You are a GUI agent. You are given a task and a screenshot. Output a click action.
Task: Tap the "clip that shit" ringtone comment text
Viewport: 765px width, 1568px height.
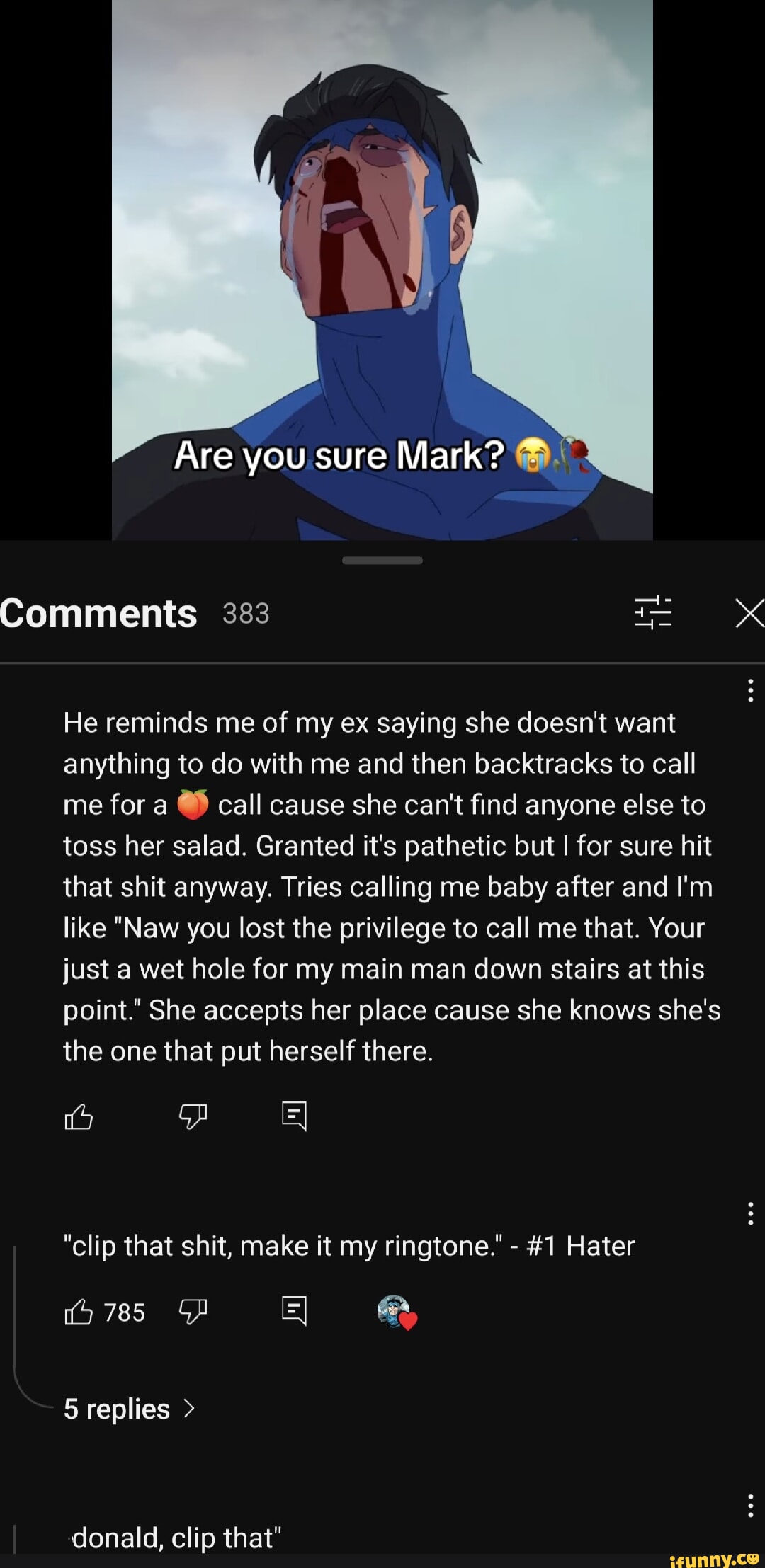tap(349, 1246)
